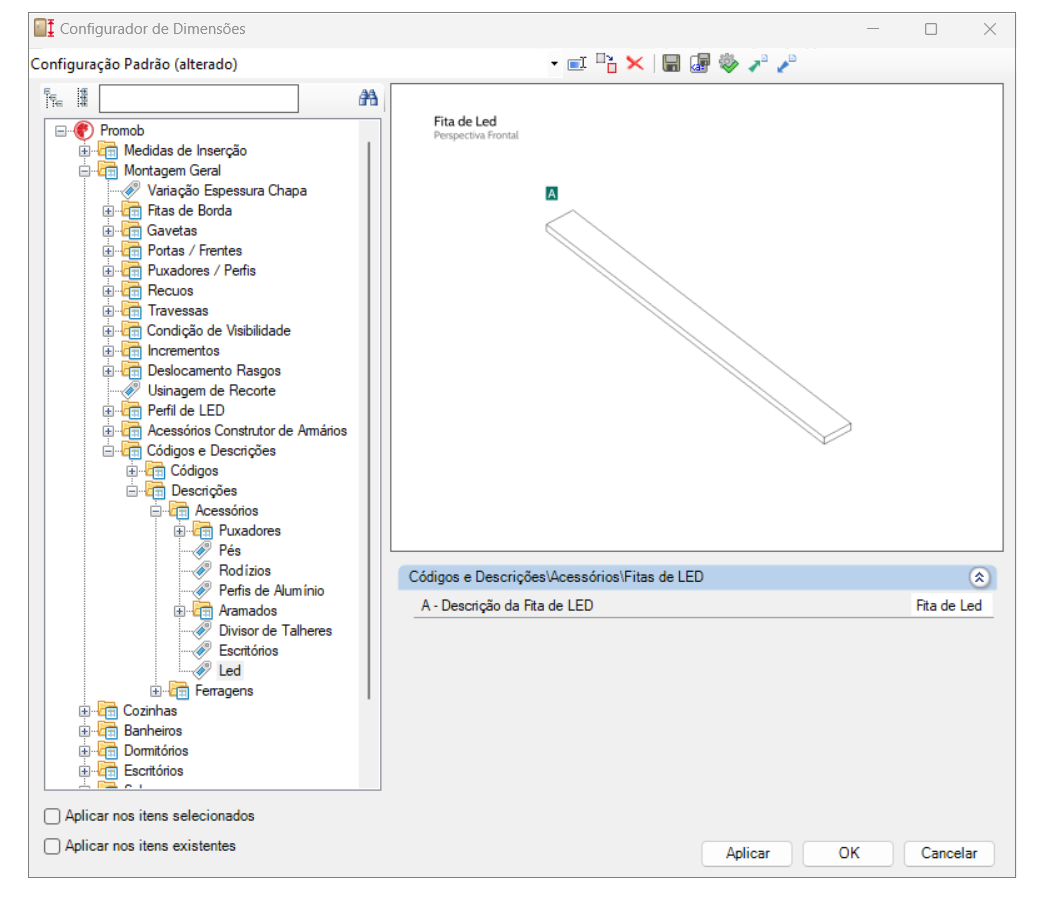
Task: Click the blue export arrow icon
Action: [787, 64]
